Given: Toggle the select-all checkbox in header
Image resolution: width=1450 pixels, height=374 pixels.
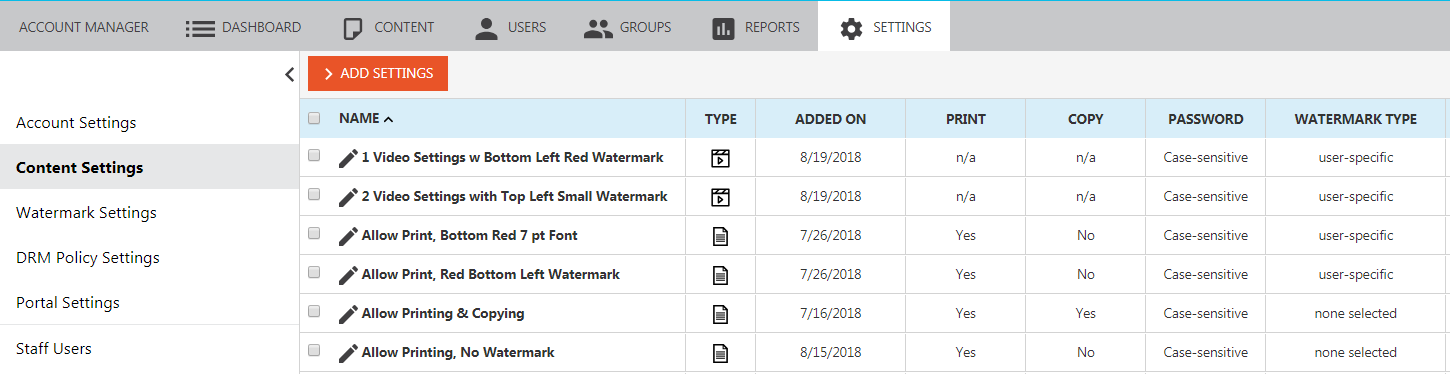Looking at the screenshot, I should pyautogui.click(x=314, y=118).
